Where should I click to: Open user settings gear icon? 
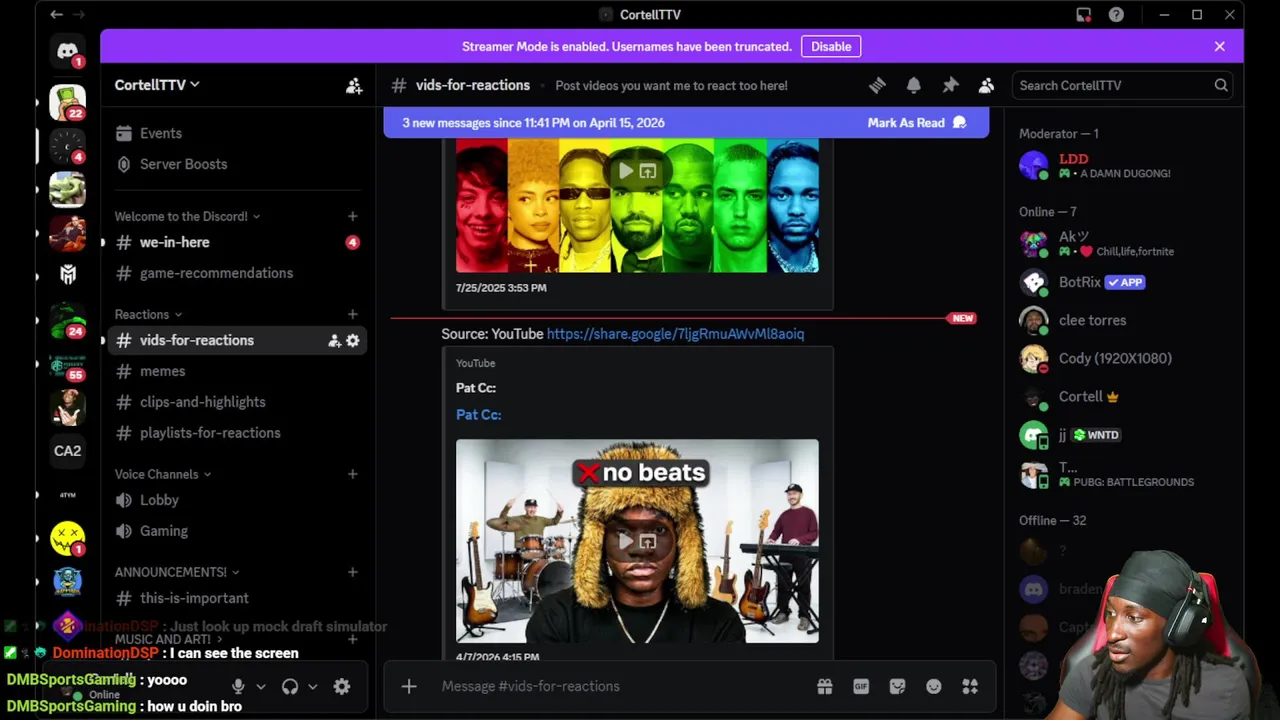click(x=342, y=687)
